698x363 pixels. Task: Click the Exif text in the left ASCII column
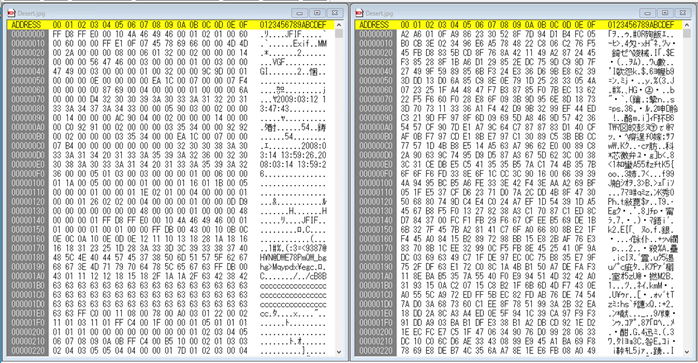(x=301, y=43)
